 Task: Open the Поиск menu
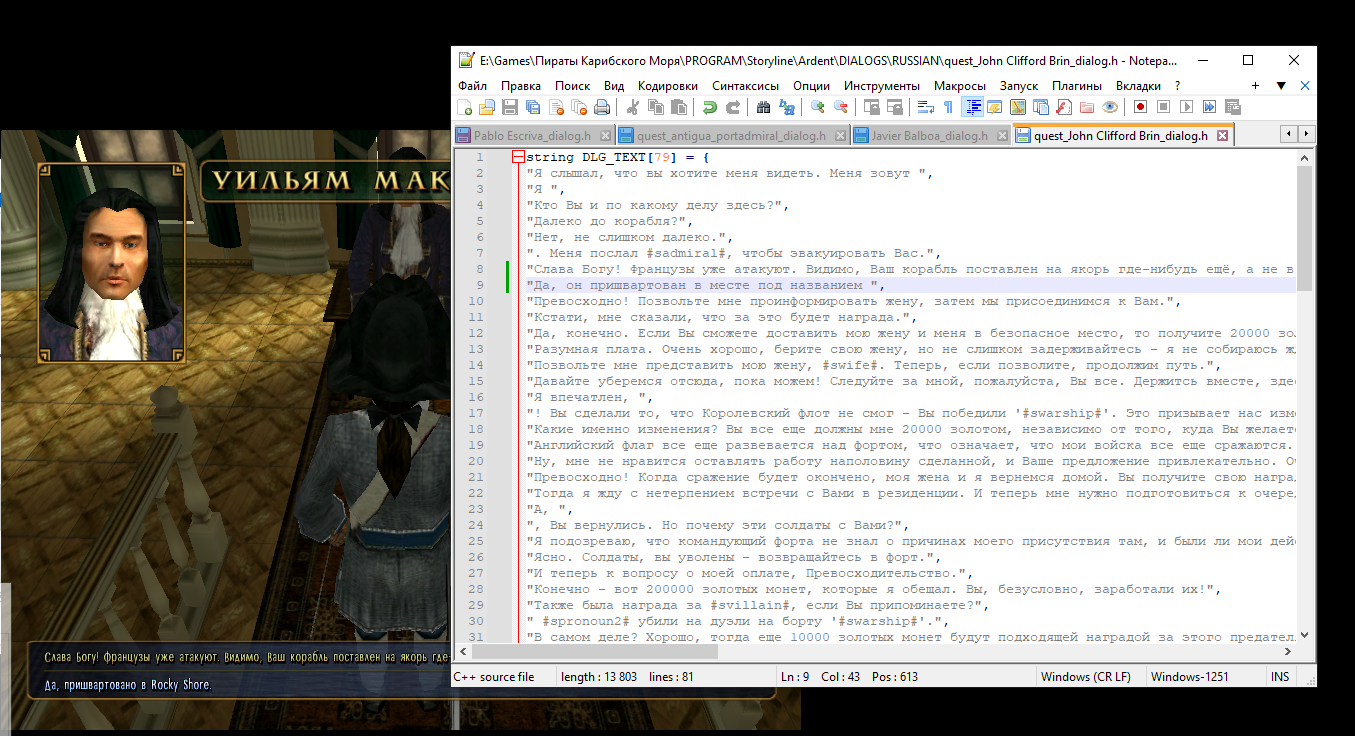(x=572, y=86)
